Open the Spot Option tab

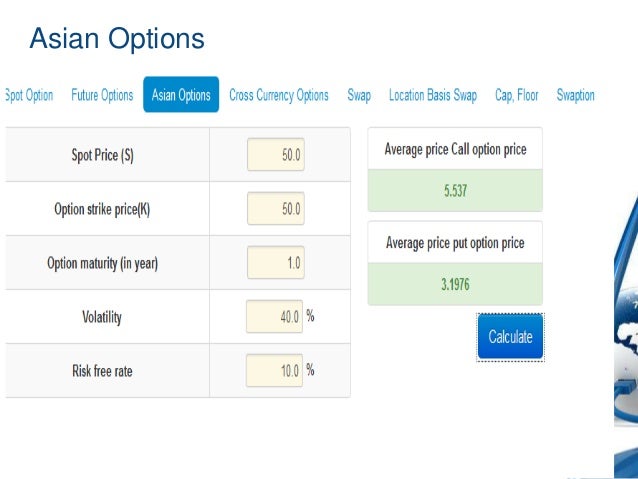29,95
